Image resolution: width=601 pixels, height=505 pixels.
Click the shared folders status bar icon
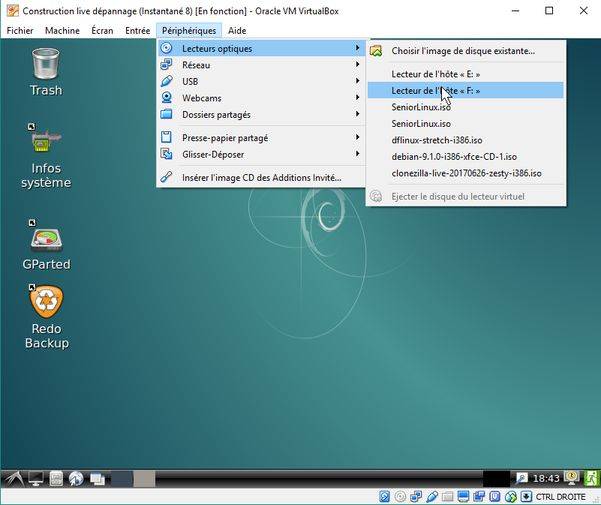click(447, 497)
